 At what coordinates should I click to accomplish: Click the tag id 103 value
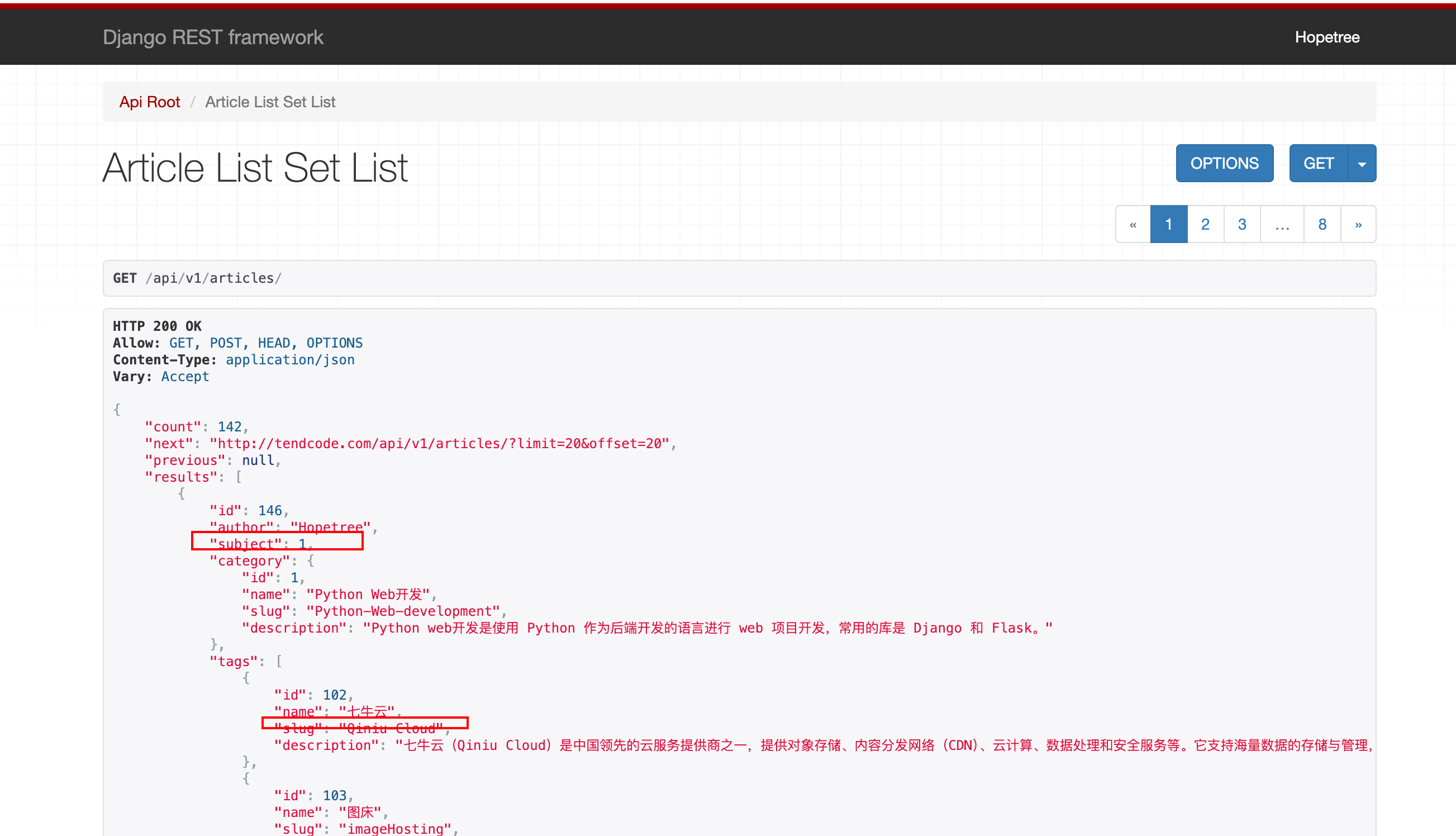[x=335, y=795]
